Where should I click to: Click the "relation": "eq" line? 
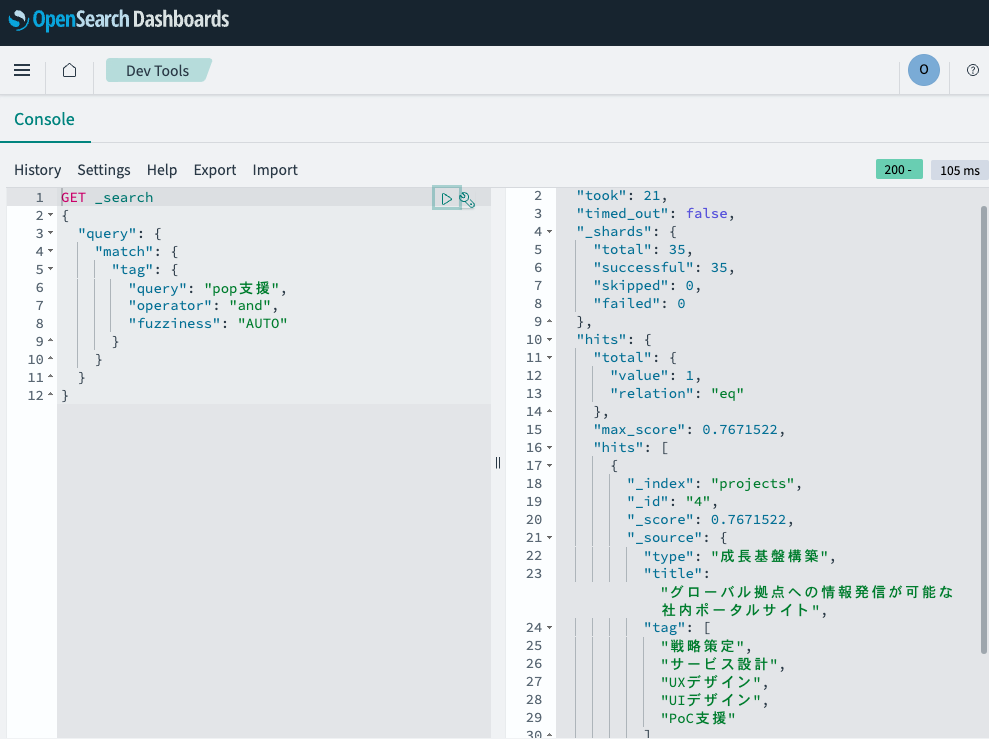pyautogui.click(x=677, y=393)
